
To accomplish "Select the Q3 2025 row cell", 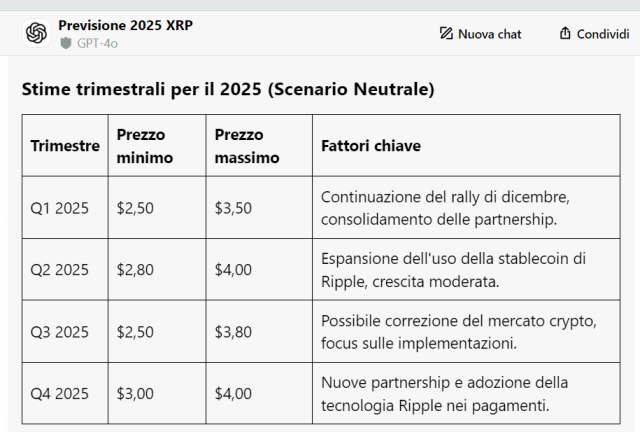I will (60, 331).
